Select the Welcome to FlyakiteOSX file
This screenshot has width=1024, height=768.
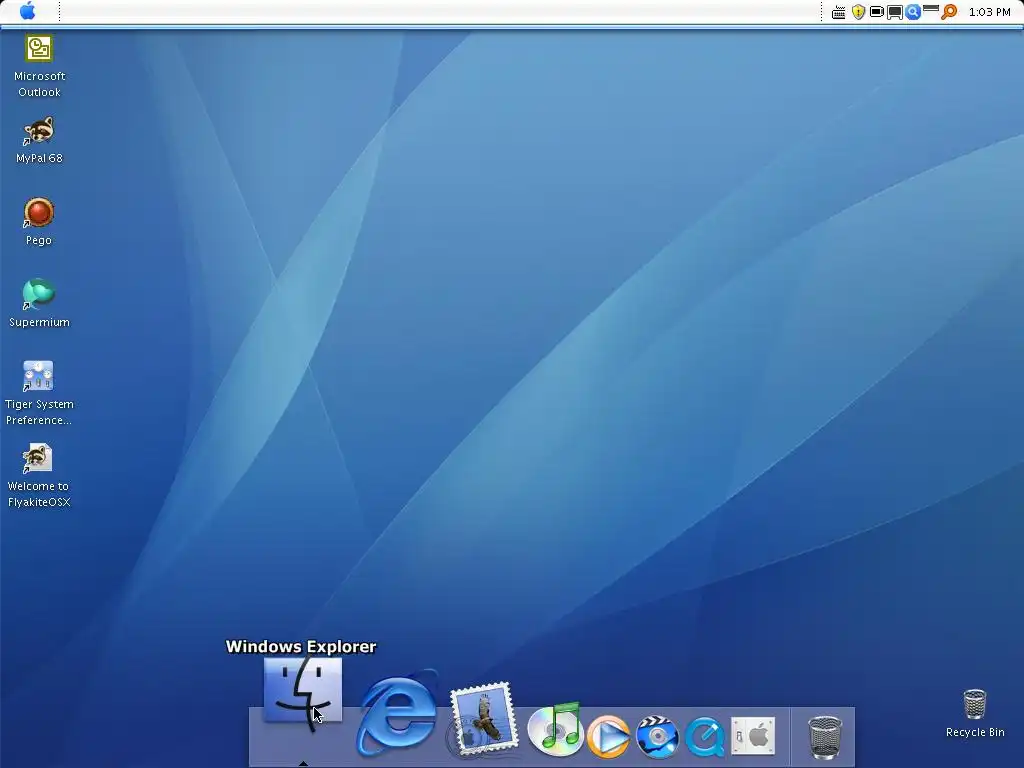coord(37,458)
